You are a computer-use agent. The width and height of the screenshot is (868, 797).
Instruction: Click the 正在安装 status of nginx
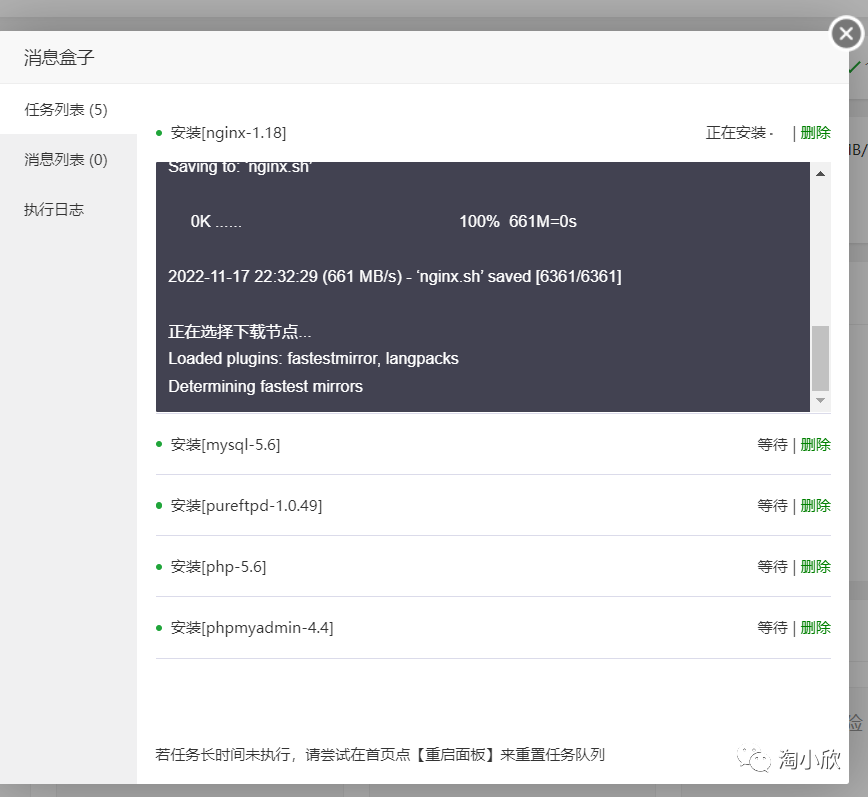tap(738, 133)
